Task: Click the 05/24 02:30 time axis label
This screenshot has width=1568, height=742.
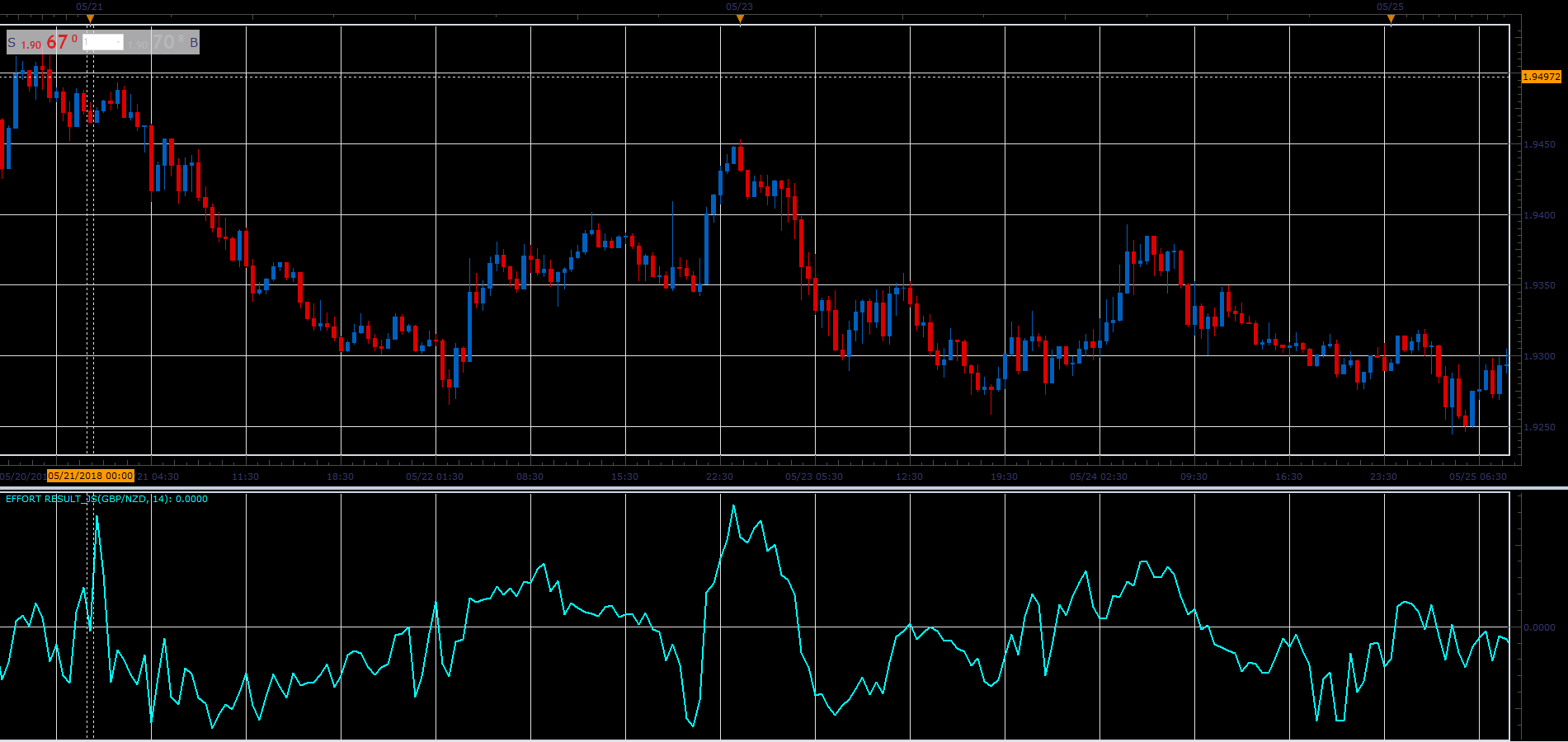Action: (1099, 477)
